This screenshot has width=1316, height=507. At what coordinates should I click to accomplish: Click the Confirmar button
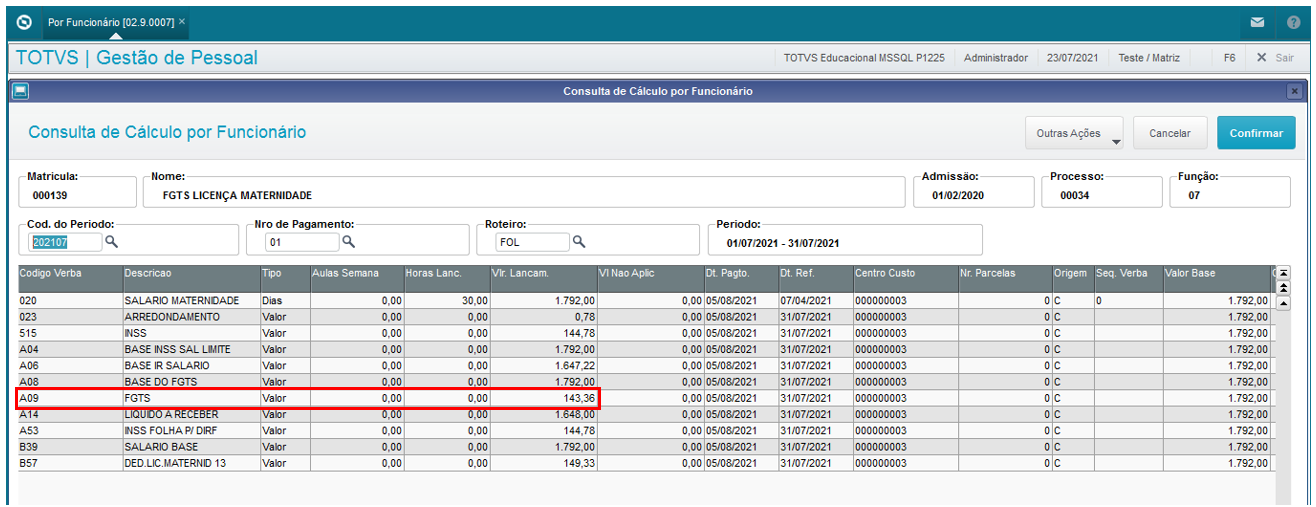[x=1256, y=133]
